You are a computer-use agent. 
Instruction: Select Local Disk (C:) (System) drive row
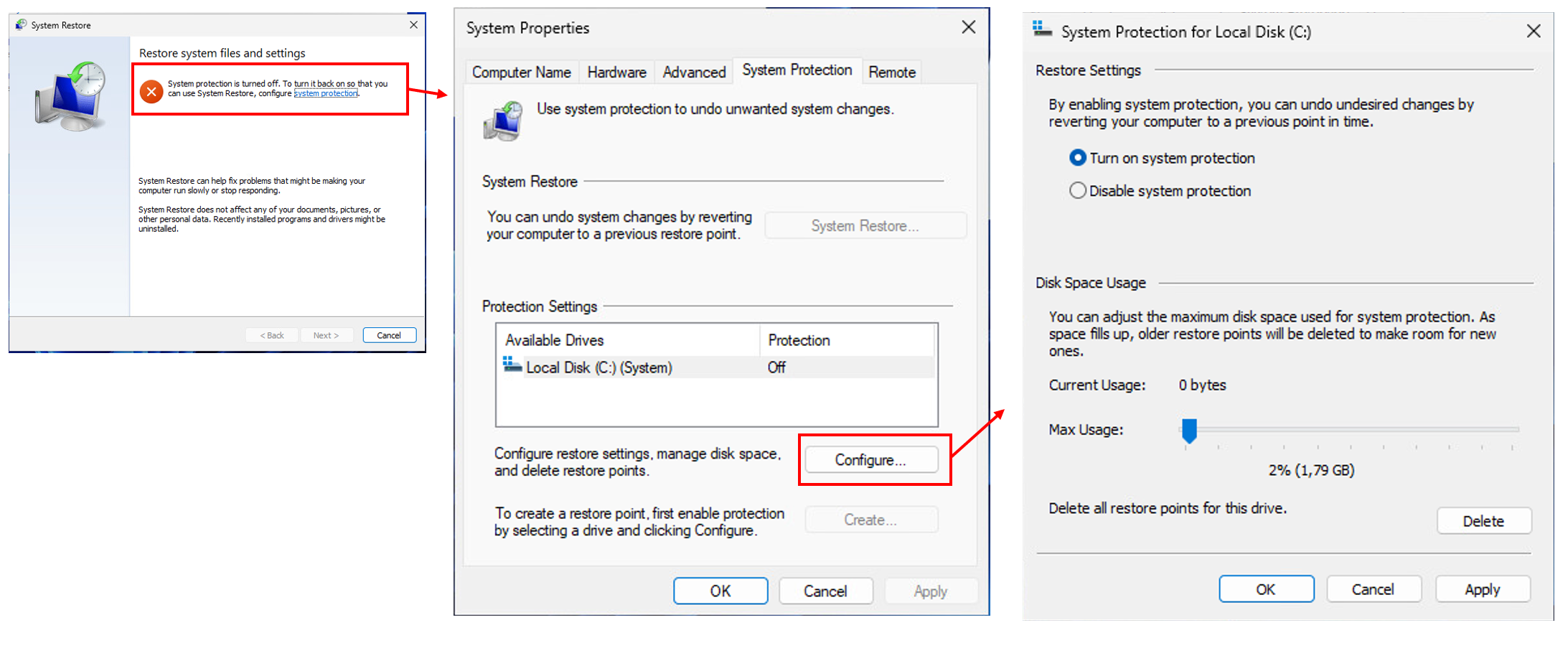pos(598,367)
